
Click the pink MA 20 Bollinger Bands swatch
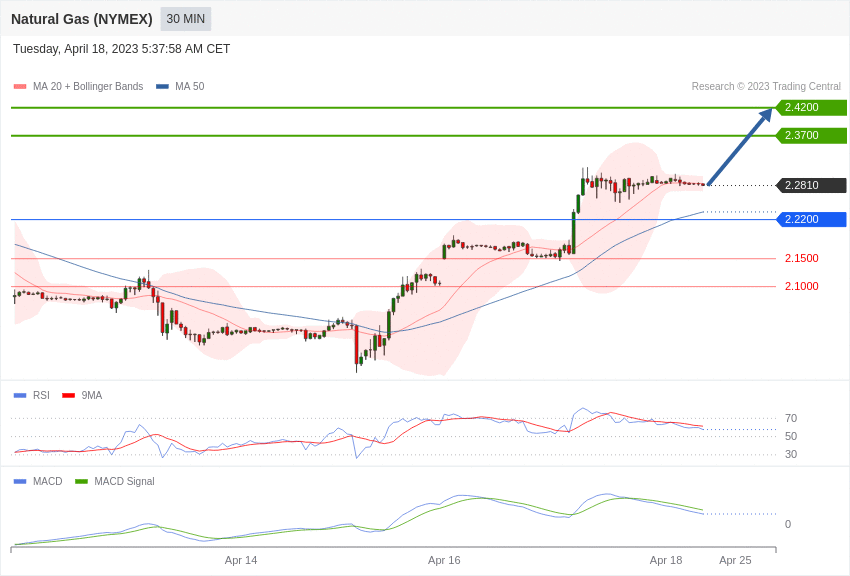click(x=20, y=87)
